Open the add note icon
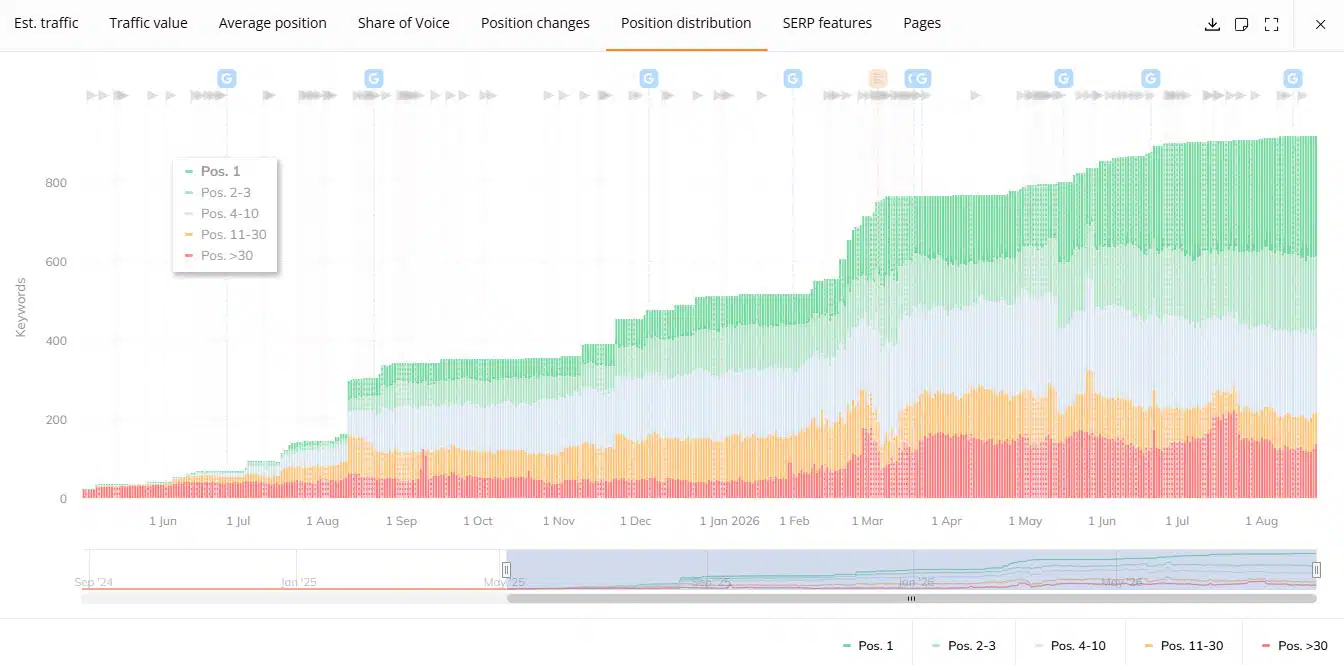This screenshot has width=1344, height=665. coord(1242,25)
